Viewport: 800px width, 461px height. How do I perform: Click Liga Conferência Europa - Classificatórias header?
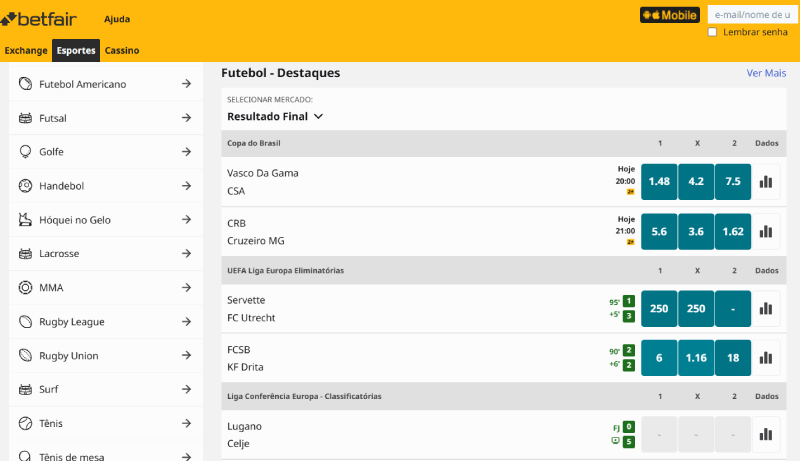click(304, 396)
